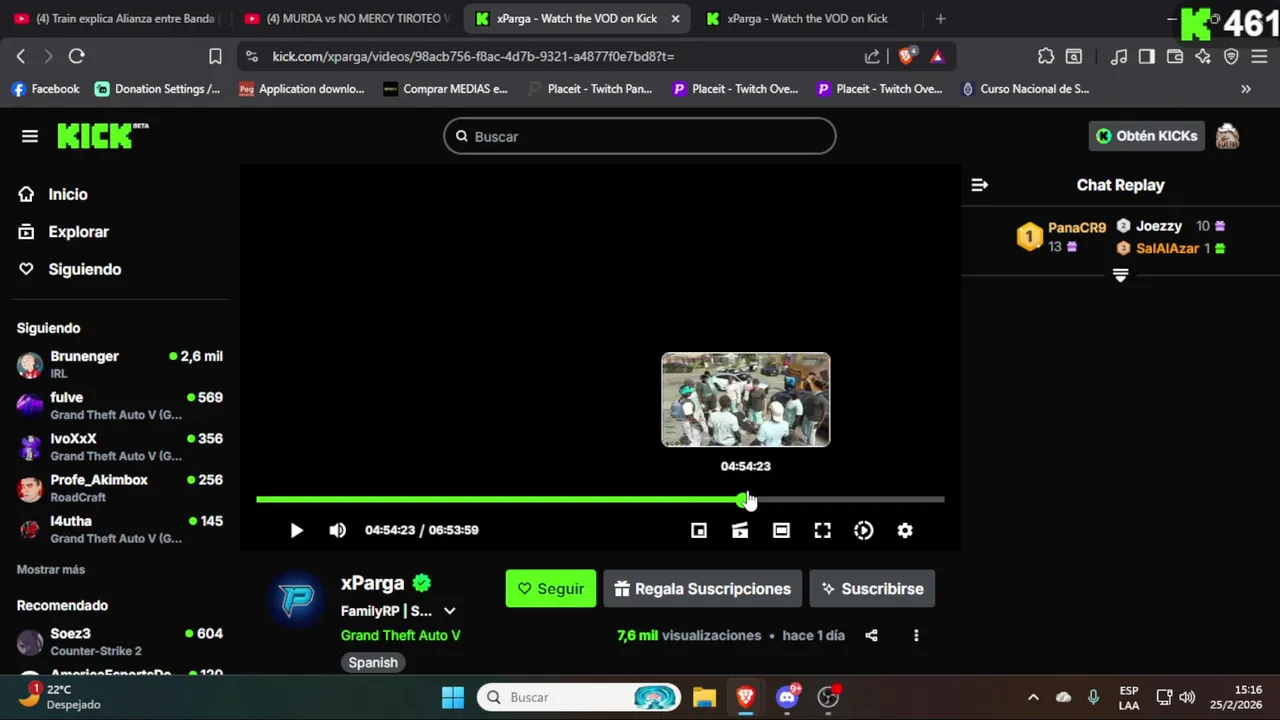Image resolution: width=1280 pixels, height=720 pixels.
Task: Click the Kick logo in header
Action: pos(102,136)
